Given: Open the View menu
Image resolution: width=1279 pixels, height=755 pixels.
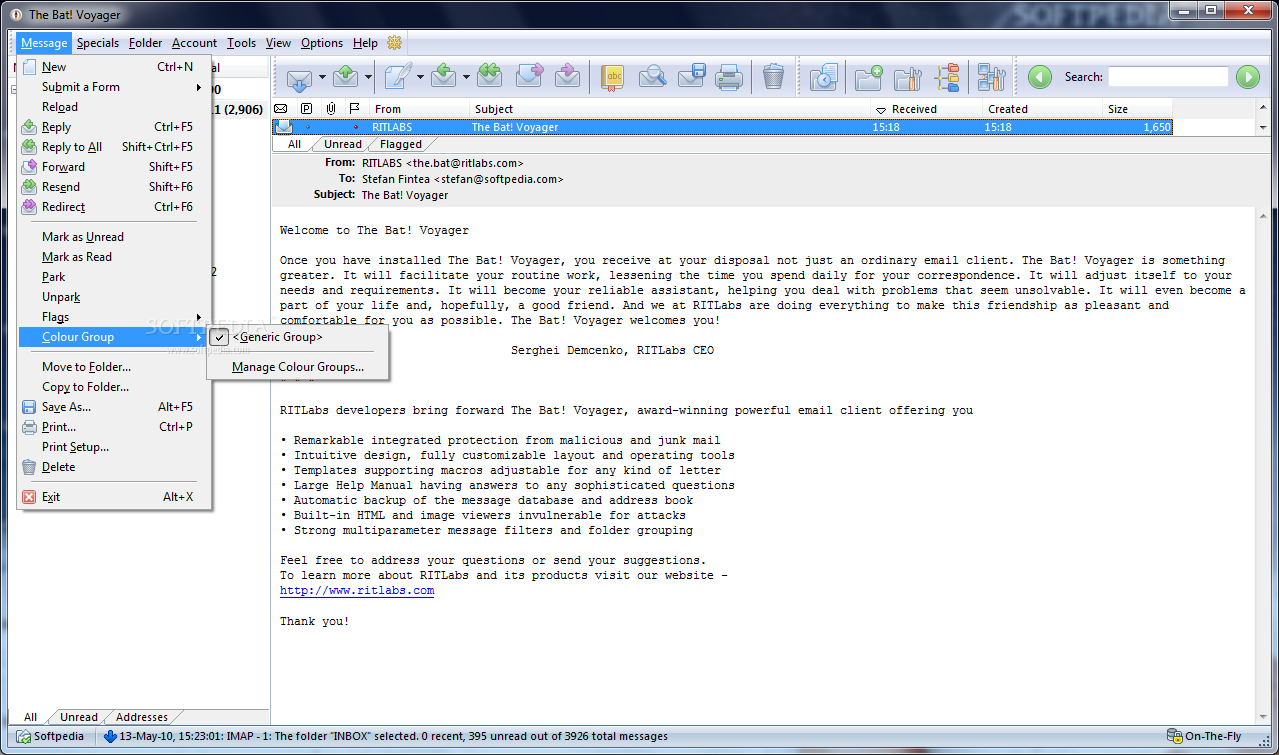Looking at the screenshot, I should click(278, 43).
